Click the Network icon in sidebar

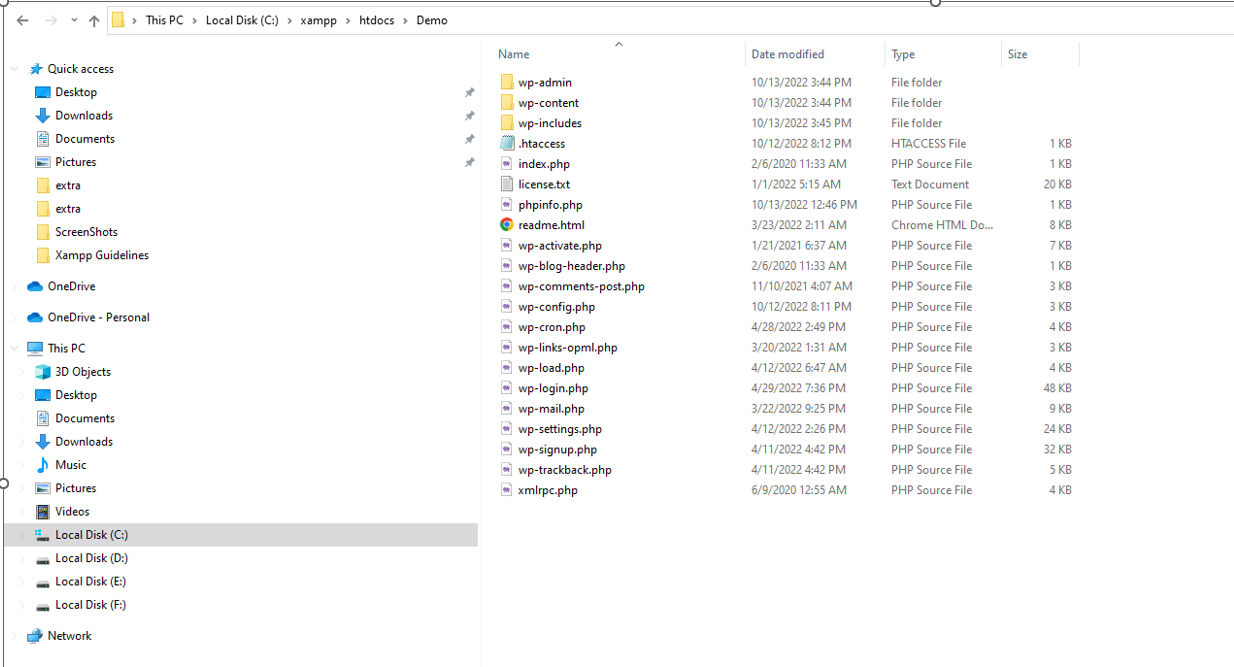pos(35,636)
